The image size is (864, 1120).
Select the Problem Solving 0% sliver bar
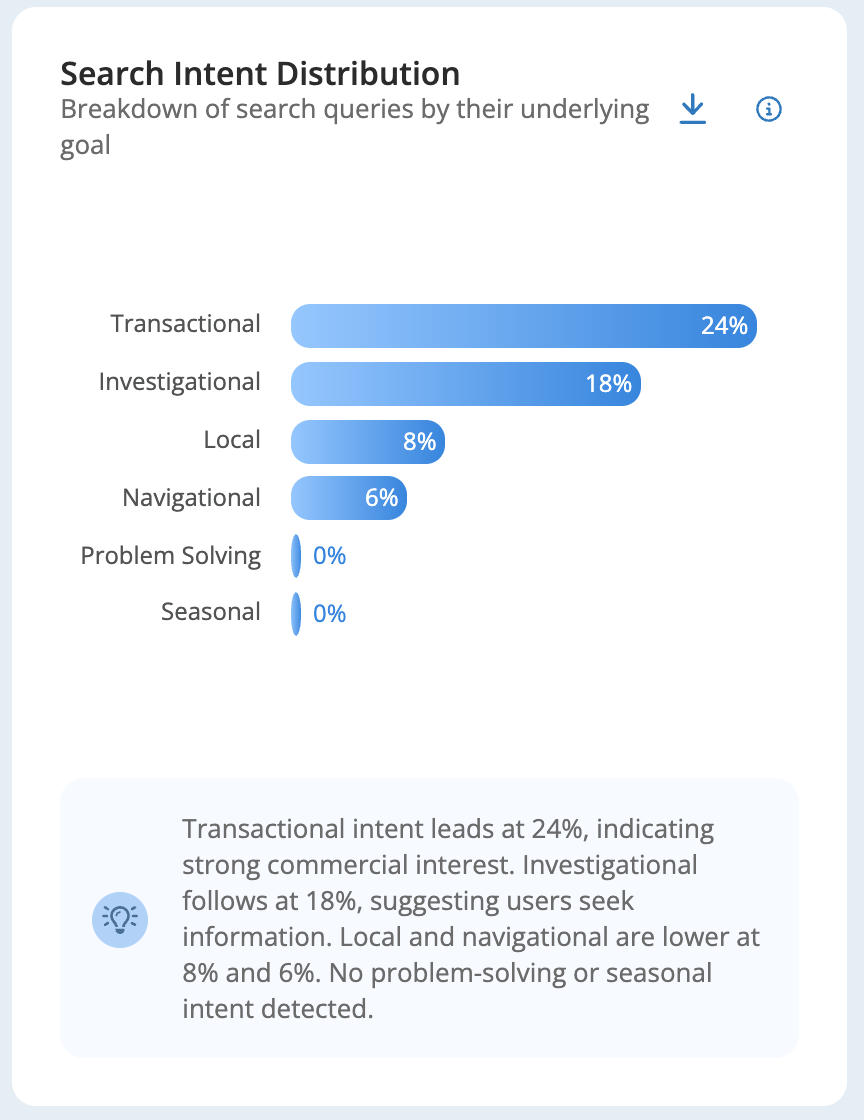[x=296, y=556]
